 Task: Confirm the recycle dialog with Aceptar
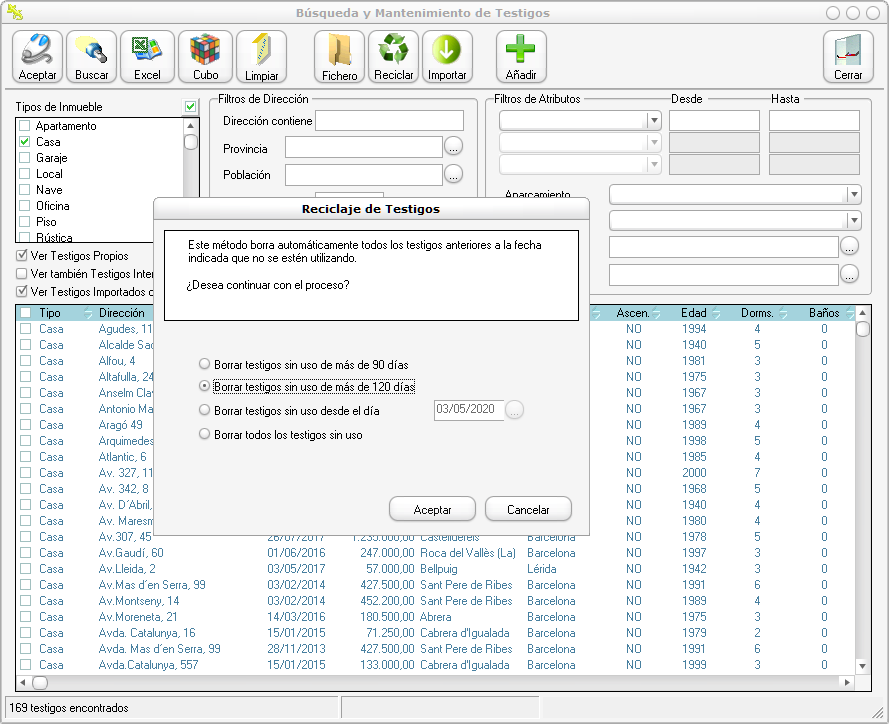pyautogui.click(x=433, y=510)
